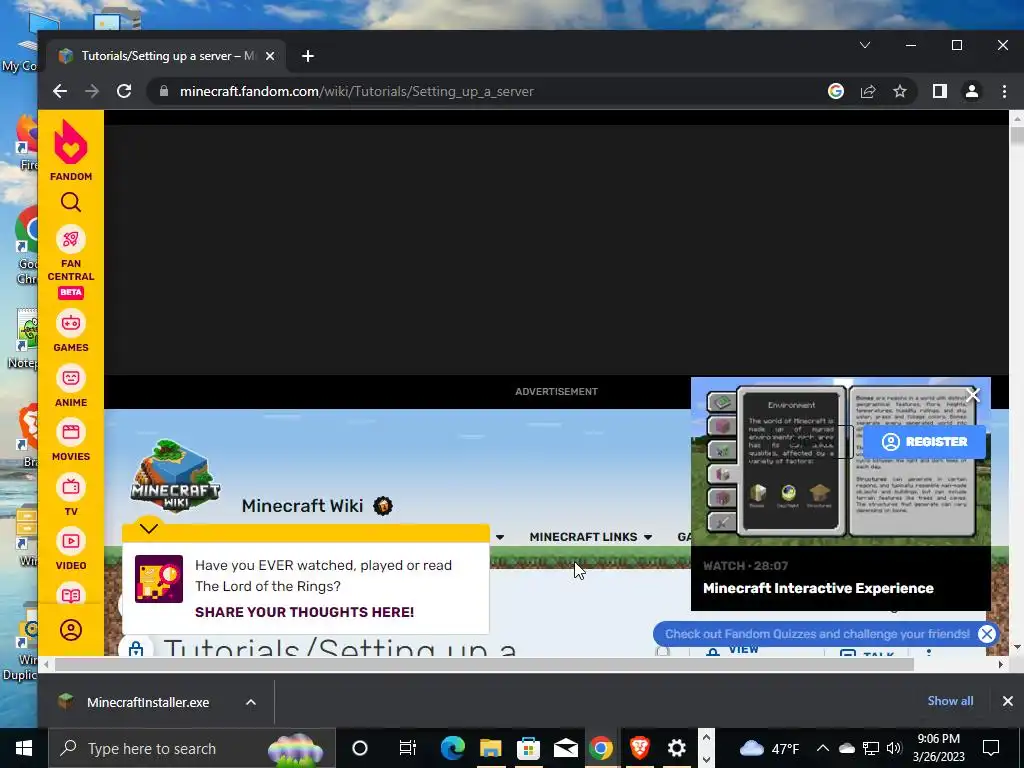Open Games controller icon in sidebar
Screen dimensions: 1024x768
(71, 323)
